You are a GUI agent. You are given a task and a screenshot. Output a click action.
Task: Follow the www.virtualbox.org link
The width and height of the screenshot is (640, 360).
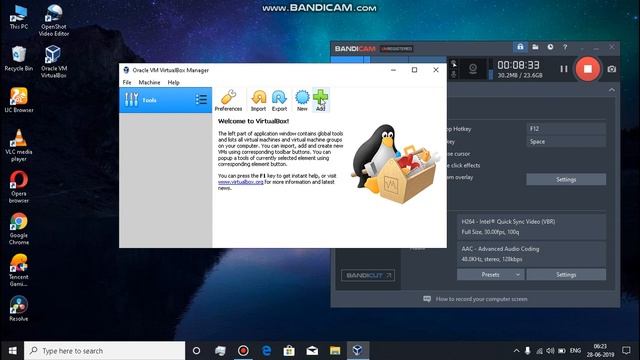pos(240,182)
